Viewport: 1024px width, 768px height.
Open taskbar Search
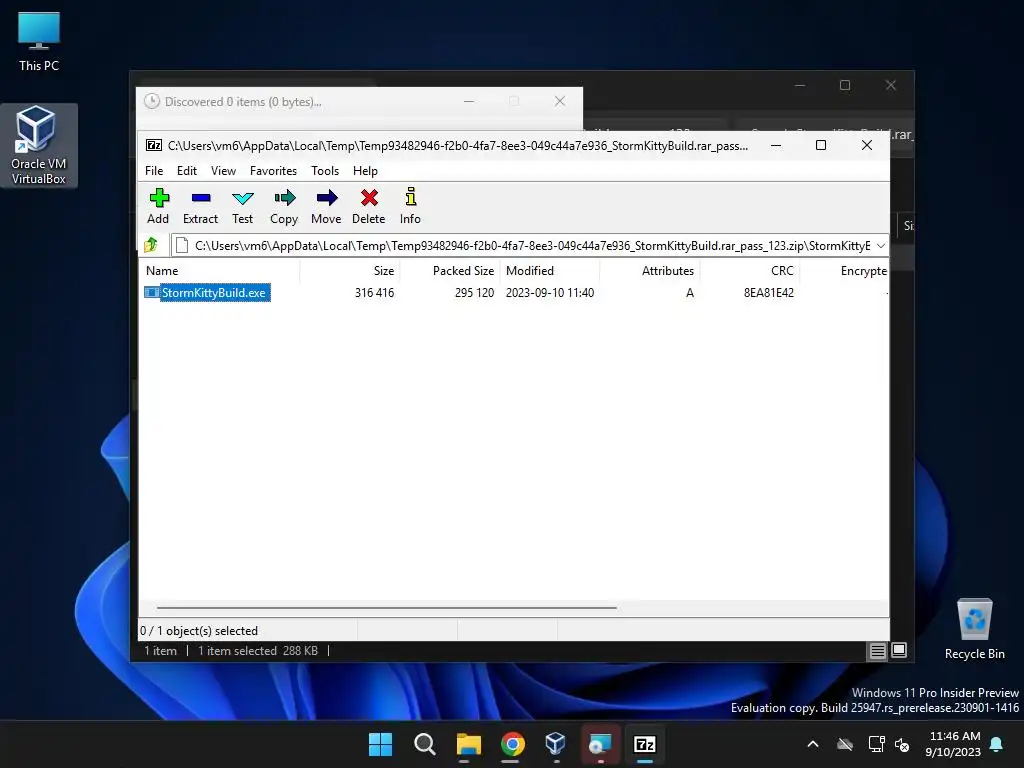(x=424, y=744)
